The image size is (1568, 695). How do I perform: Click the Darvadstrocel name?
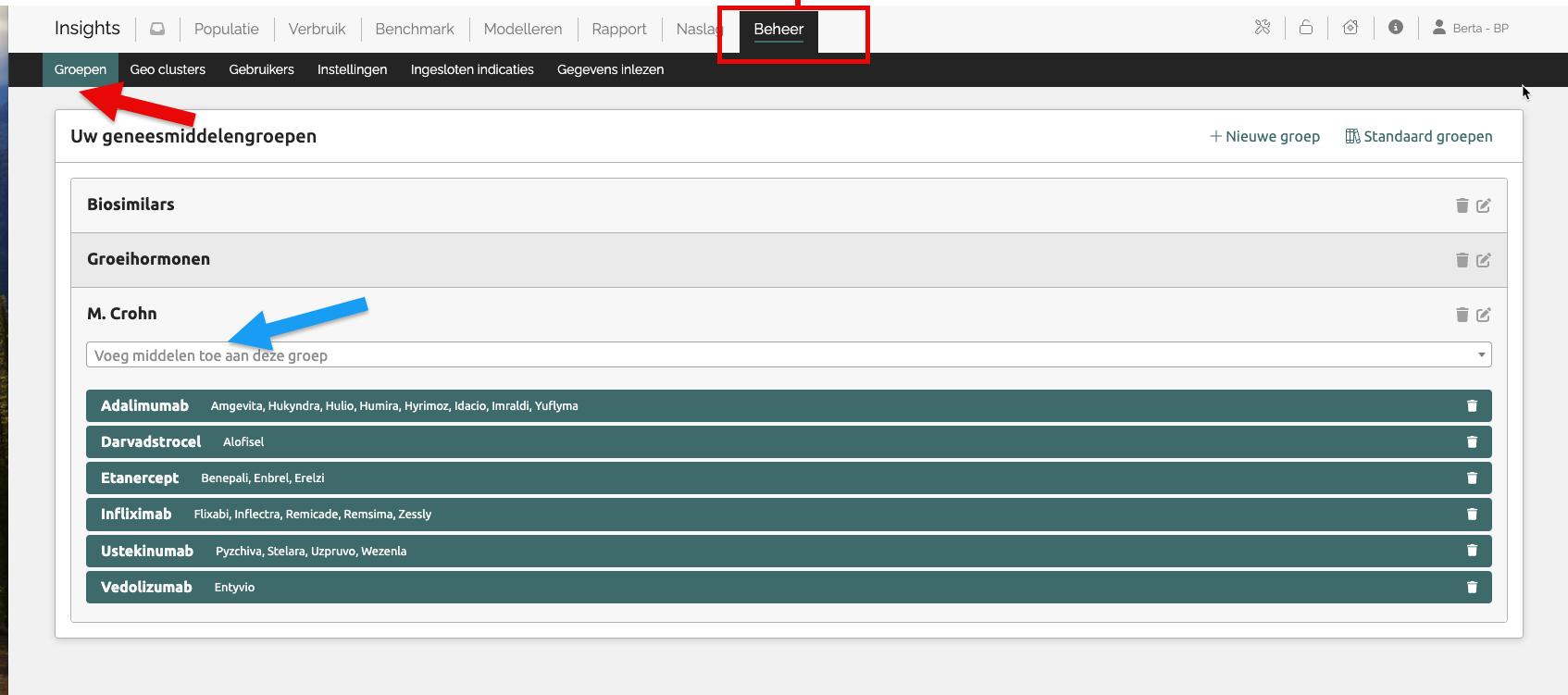(151, 441)
